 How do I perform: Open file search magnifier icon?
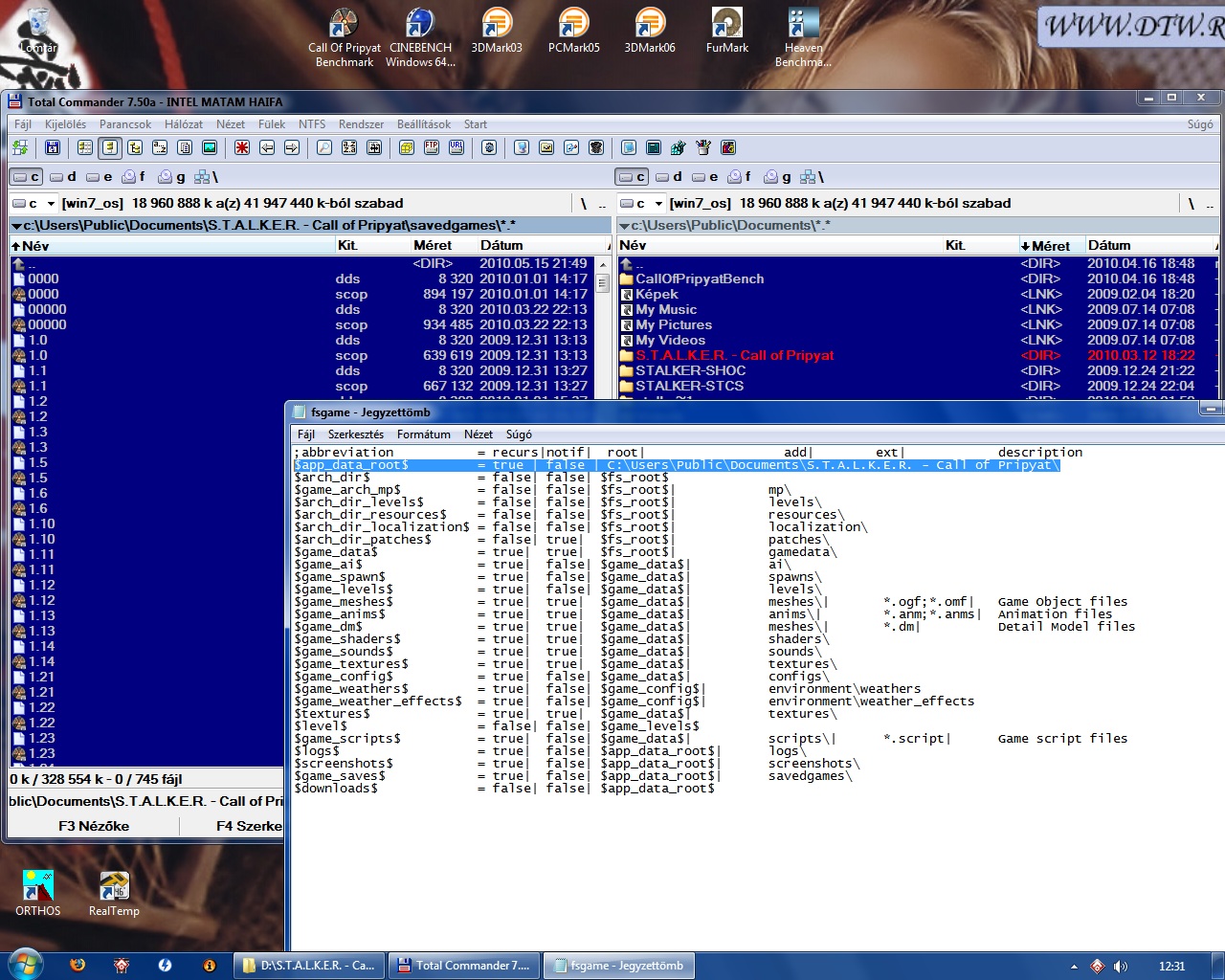coord(324,147)
